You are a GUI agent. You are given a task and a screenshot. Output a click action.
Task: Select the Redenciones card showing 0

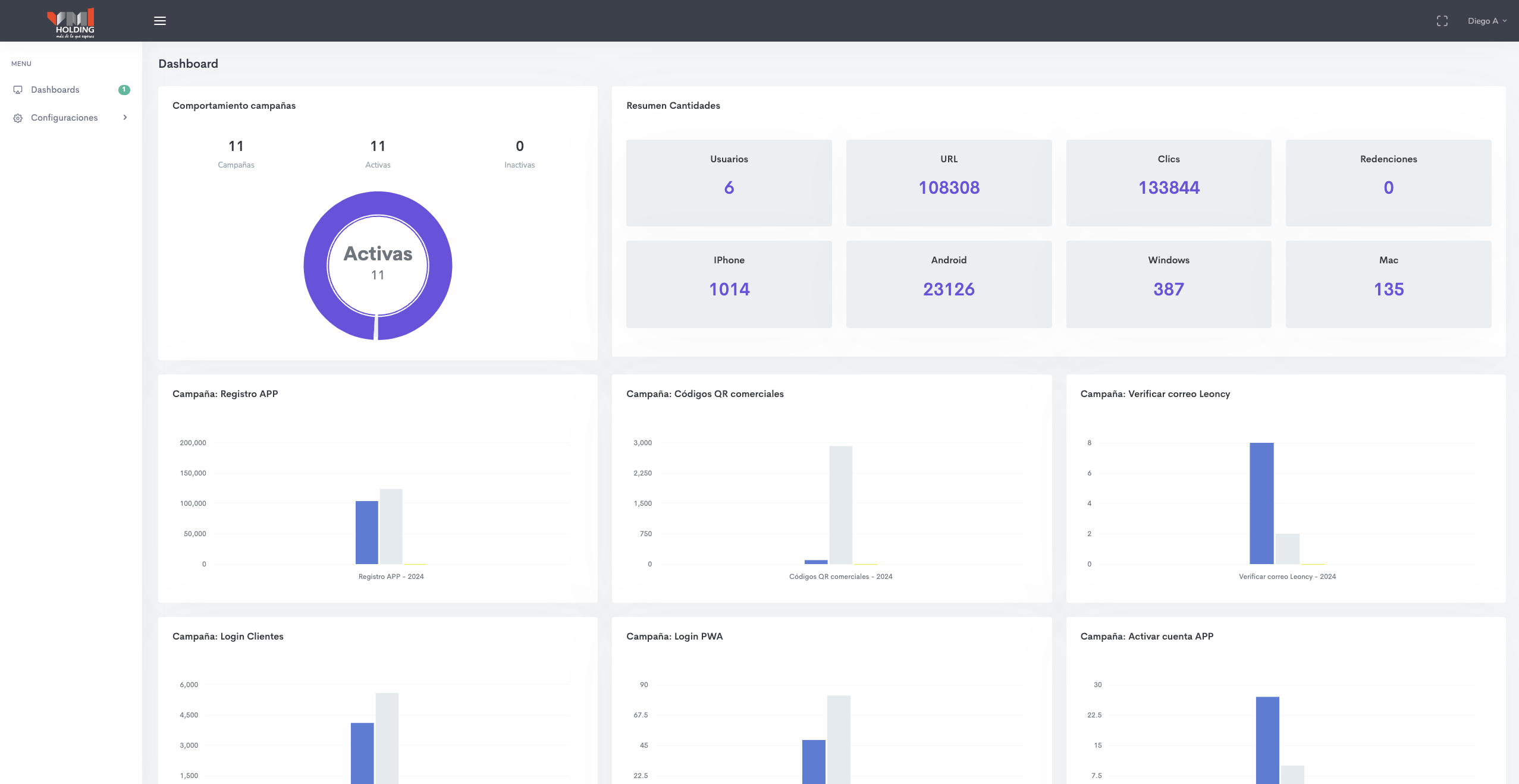click(1388, 183)
